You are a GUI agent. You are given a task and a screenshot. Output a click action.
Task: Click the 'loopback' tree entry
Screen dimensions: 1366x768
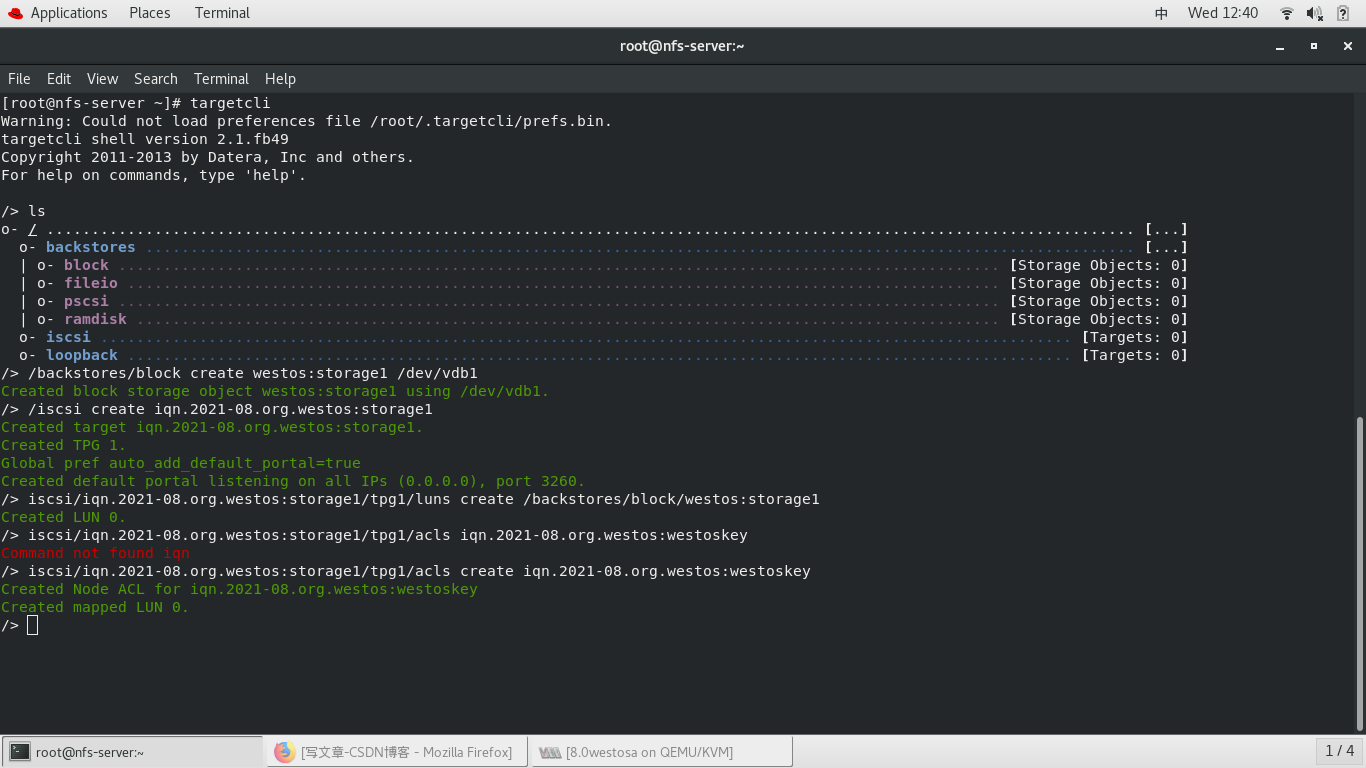82,355
